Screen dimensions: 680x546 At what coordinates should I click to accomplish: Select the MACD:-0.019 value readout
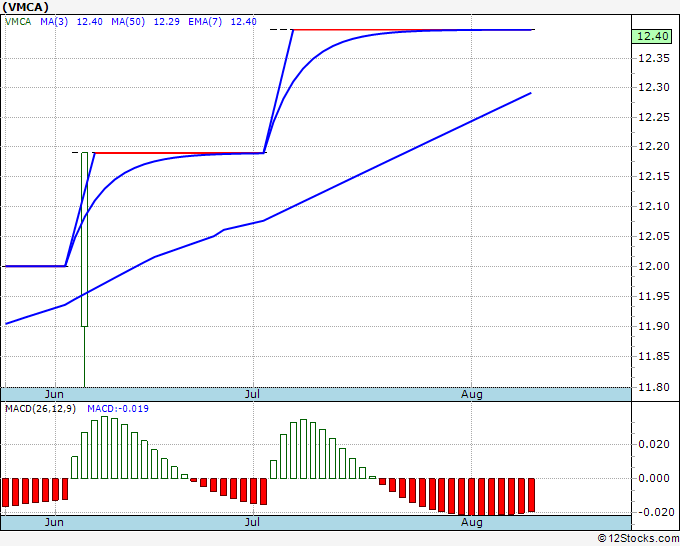[118, 409]
